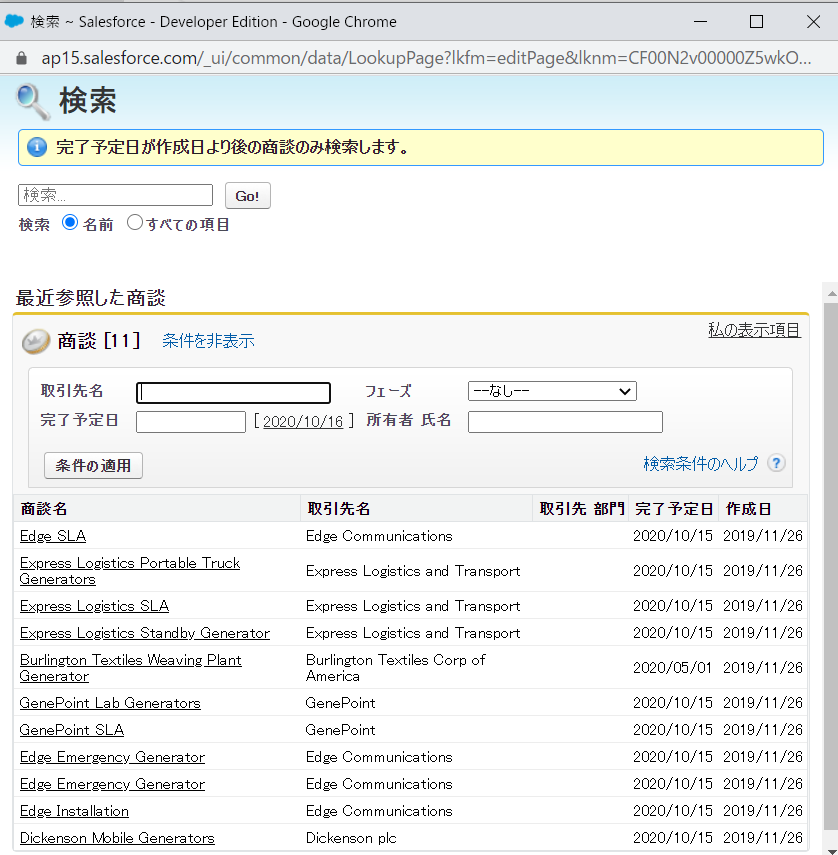Open the 検索条件のヘルプ link
The height and width of the screenshot is (855, 838).
point(701,463)
